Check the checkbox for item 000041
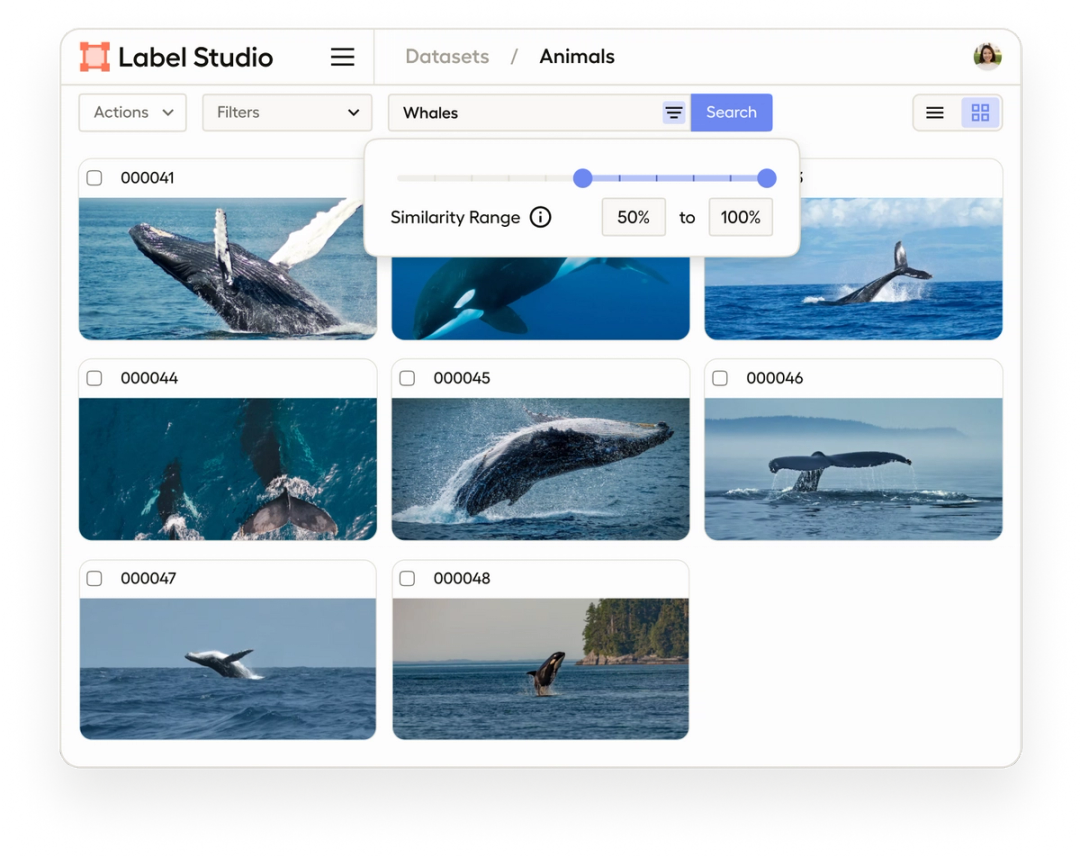 (94, 177)
